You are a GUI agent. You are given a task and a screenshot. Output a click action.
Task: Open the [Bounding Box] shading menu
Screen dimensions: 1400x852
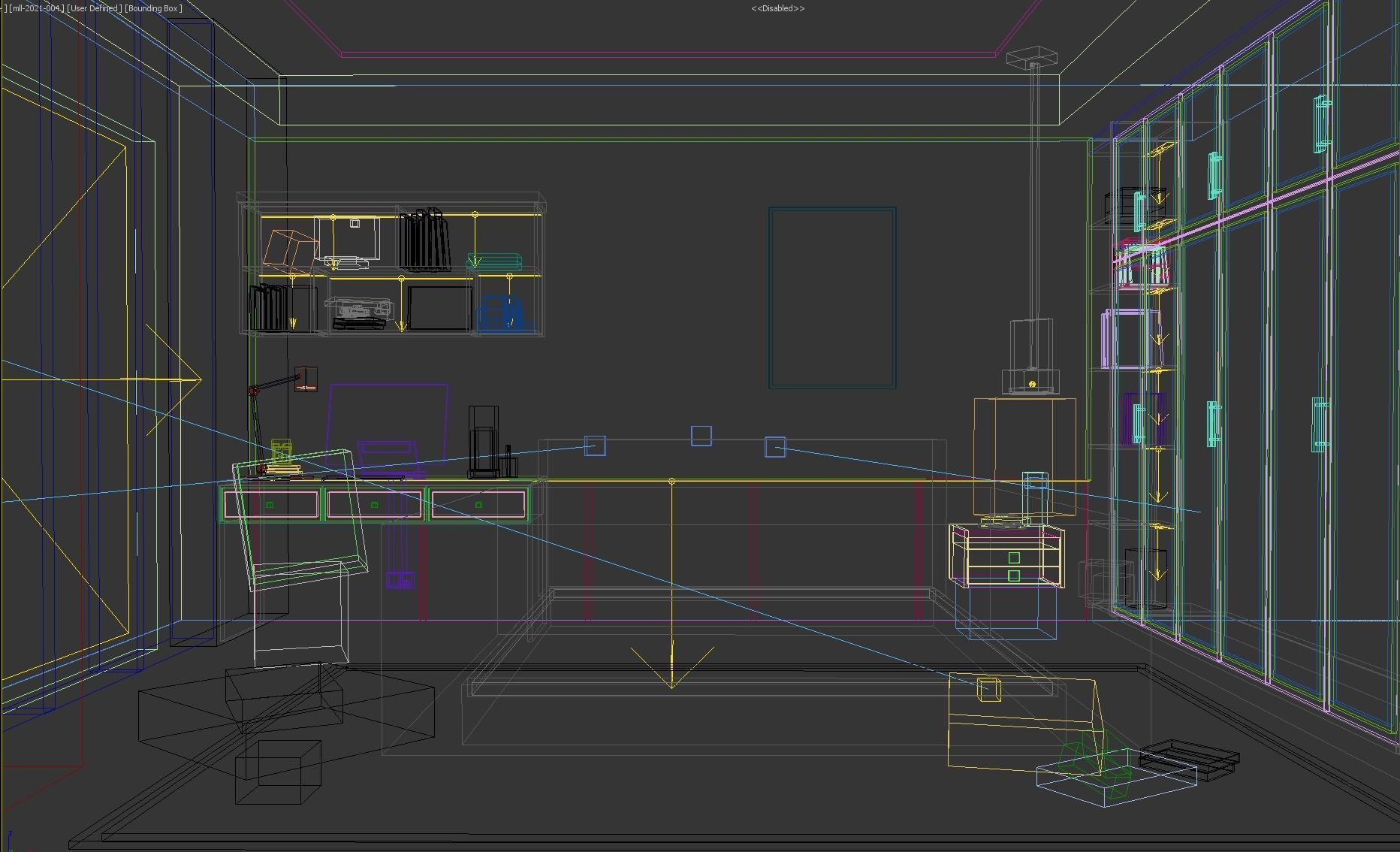coord(154,8)
